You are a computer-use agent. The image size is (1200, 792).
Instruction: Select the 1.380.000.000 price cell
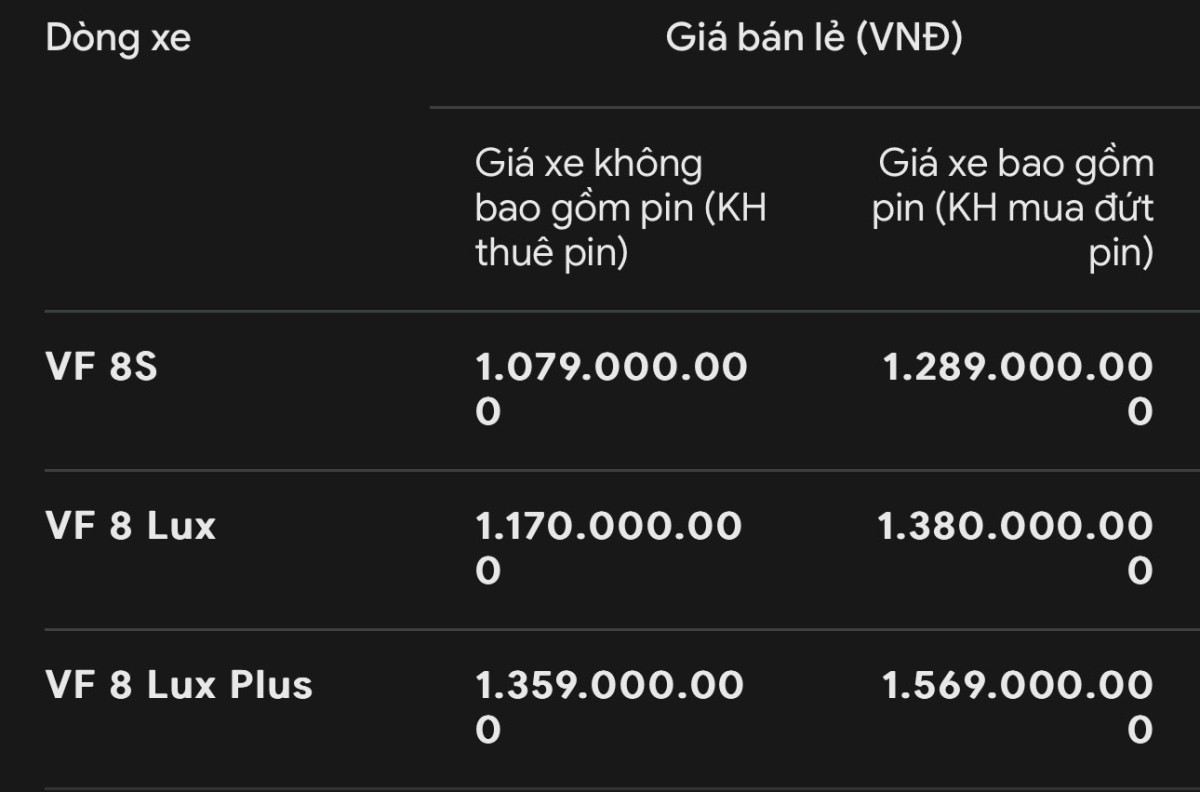[1015, 548]
